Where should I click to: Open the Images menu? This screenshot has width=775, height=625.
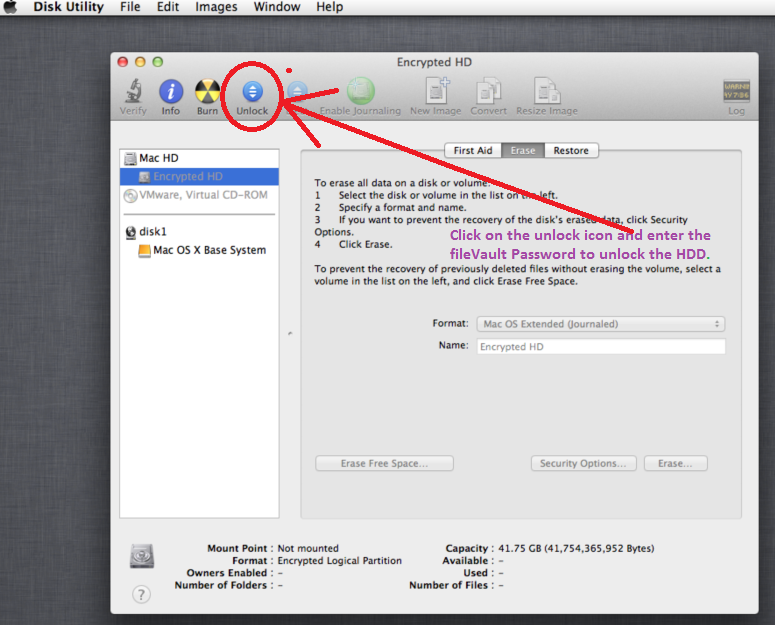click(216, 7)
